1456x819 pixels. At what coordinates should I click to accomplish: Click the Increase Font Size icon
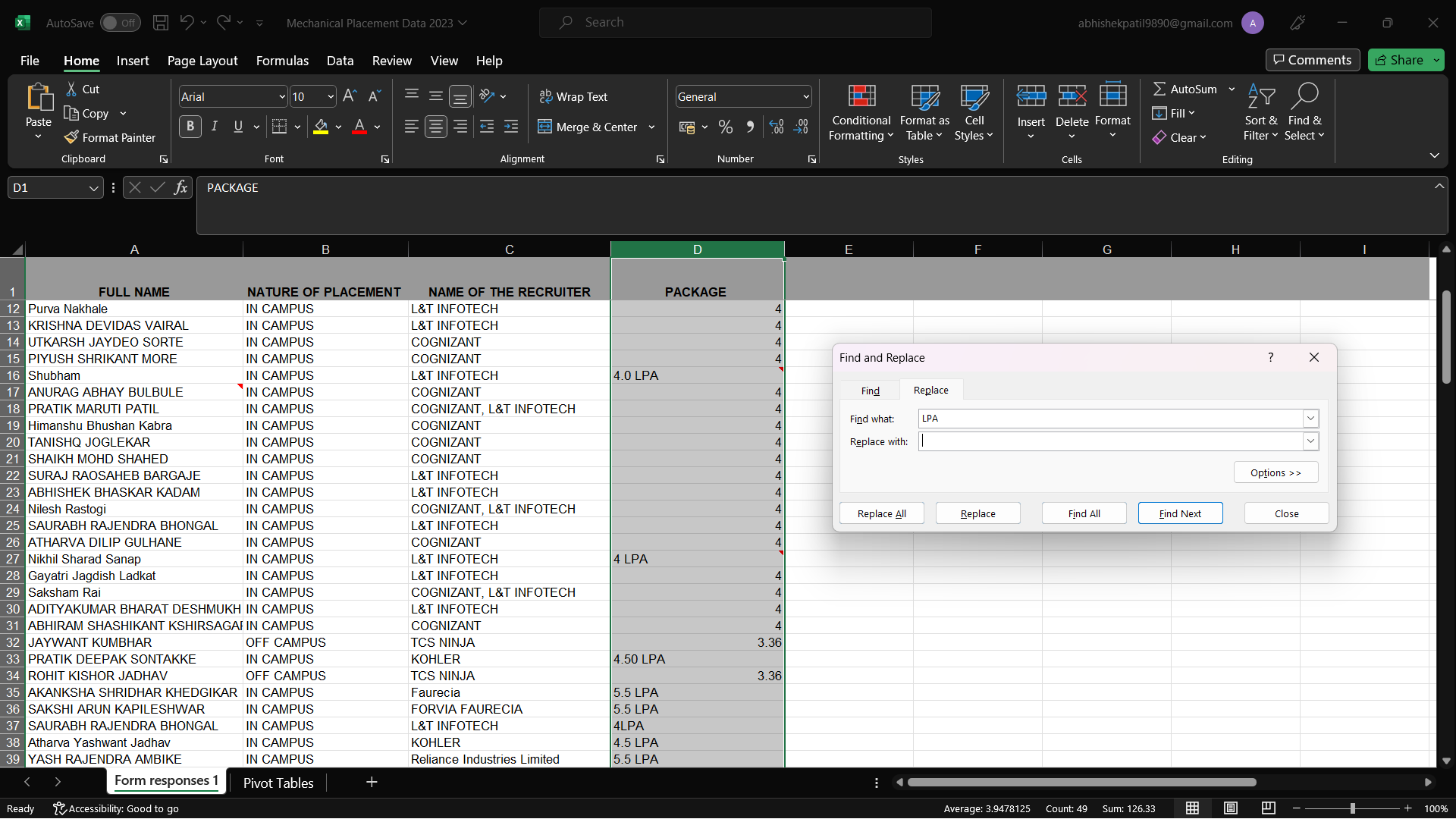click(x=350, y=96)
